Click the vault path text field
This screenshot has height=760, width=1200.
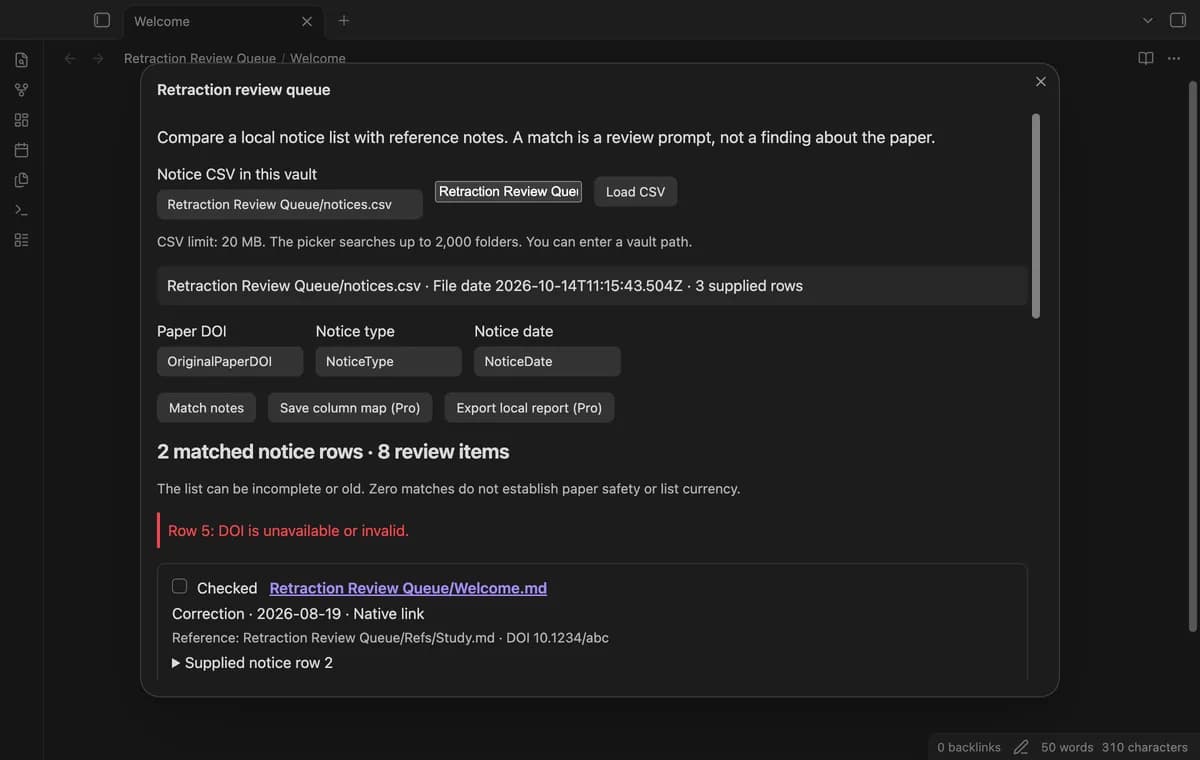coord(509,191)
